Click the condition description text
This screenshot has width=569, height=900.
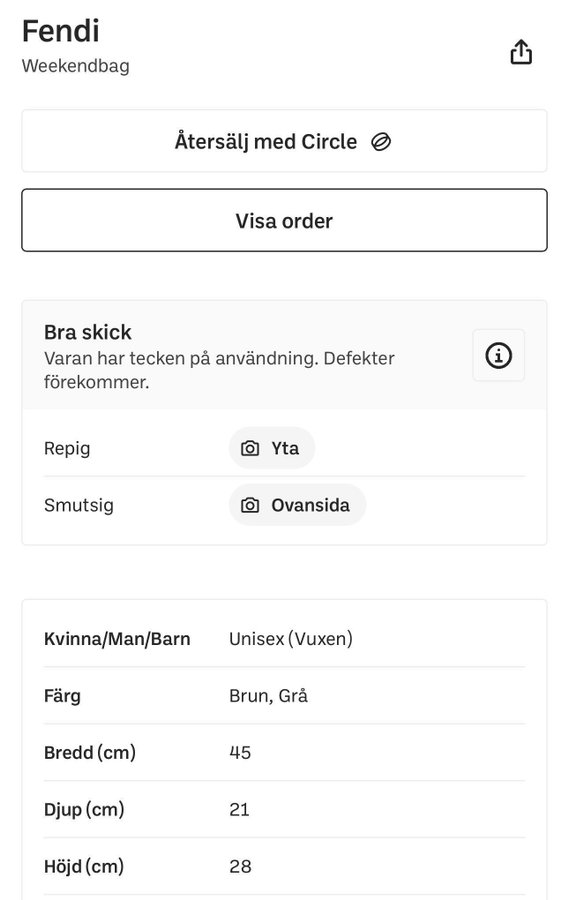[219, 370]
